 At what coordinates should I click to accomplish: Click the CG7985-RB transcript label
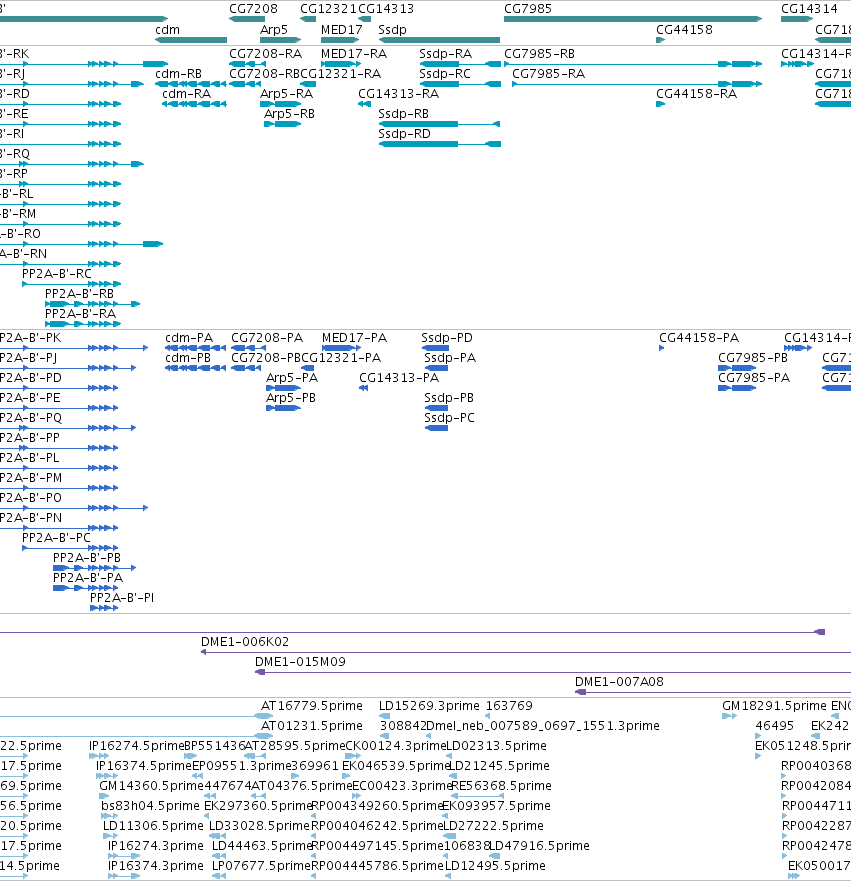pyautogui.click(x=539, y=54)
